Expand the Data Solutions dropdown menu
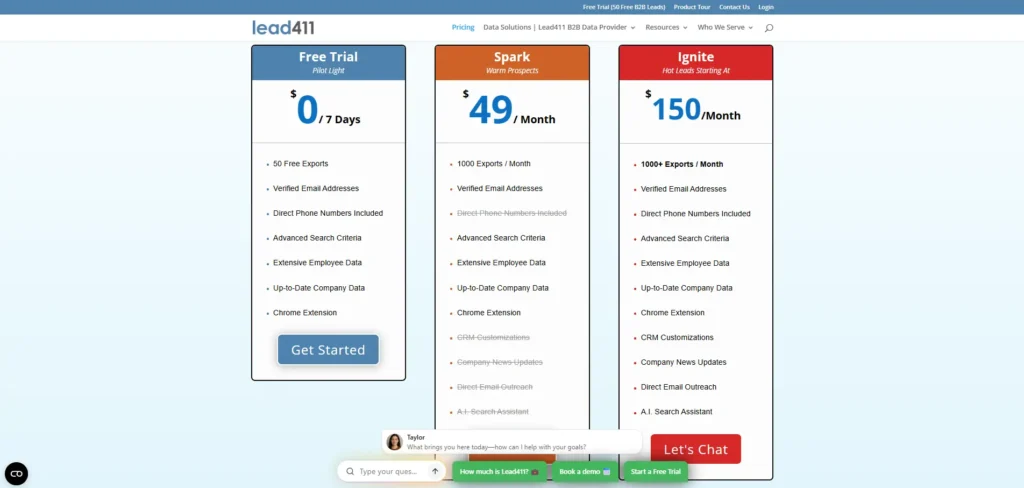The width and height of the screenshot is (1024, 488). point(559,27)
